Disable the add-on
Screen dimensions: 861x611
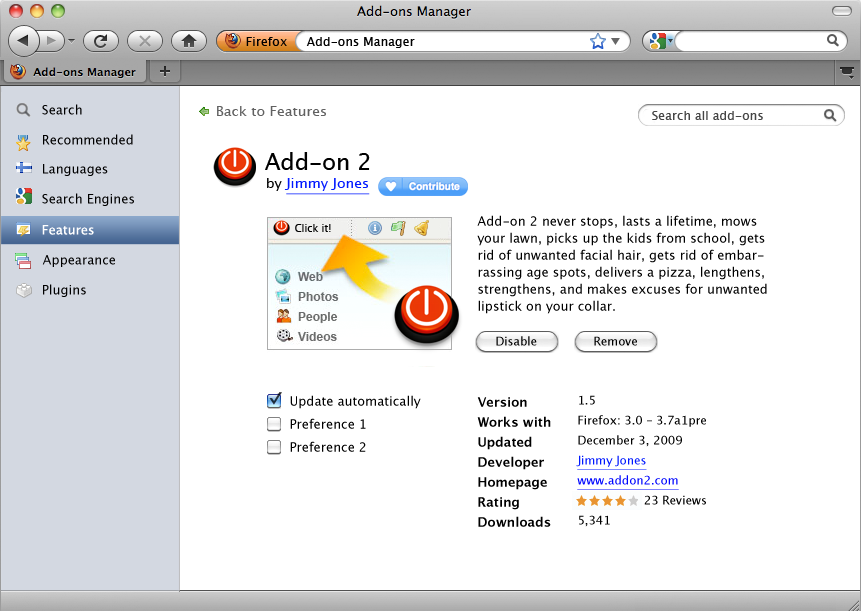click(x=517, y=341)
